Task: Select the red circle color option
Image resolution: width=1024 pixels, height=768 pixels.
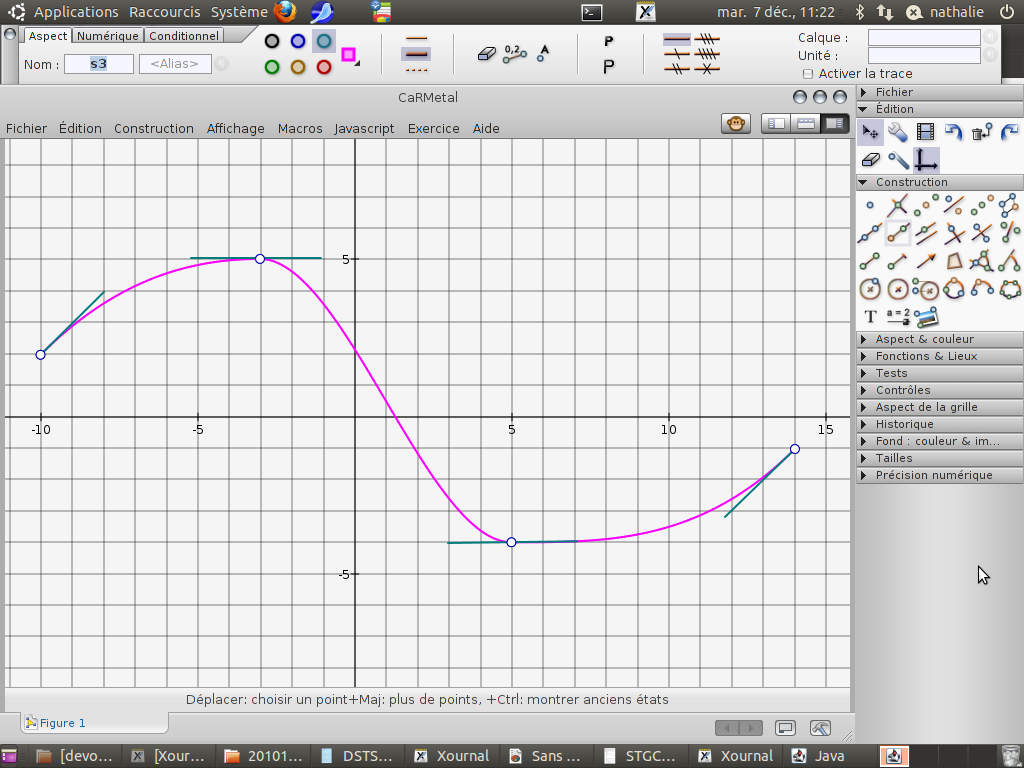Action: (324, 67)
